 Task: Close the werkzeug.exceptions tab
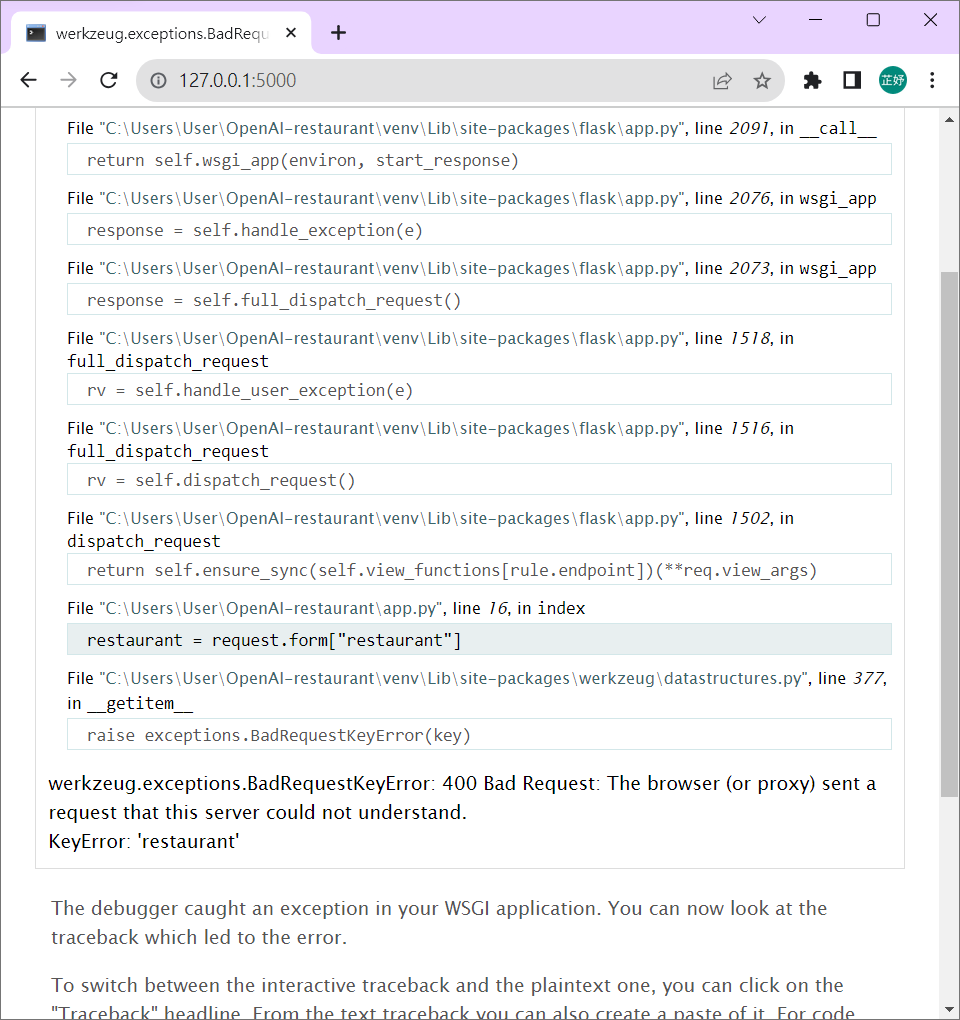[291, 33]
